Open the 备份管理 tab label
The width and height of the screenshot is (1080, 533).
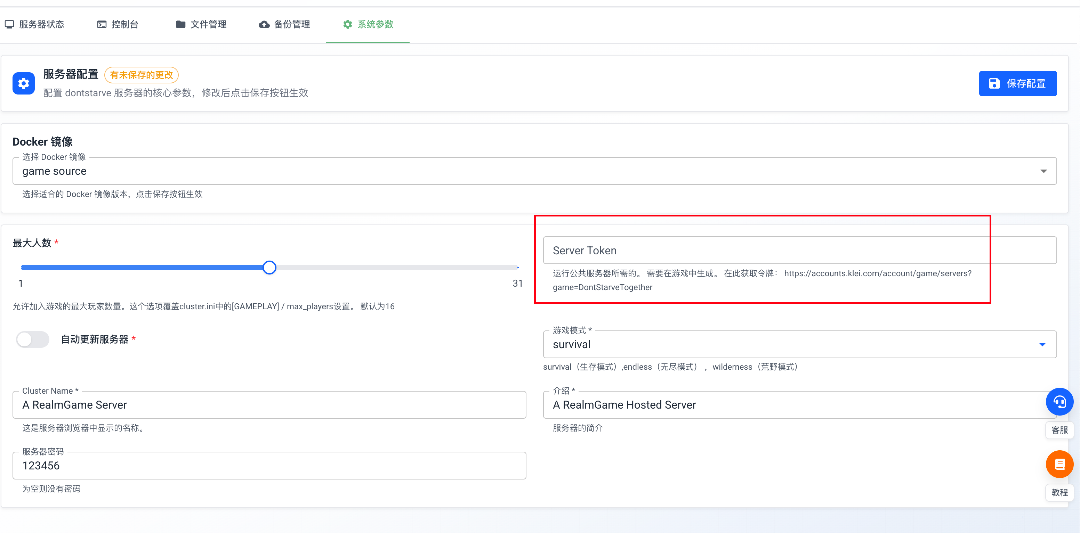(x=292, y=24)
